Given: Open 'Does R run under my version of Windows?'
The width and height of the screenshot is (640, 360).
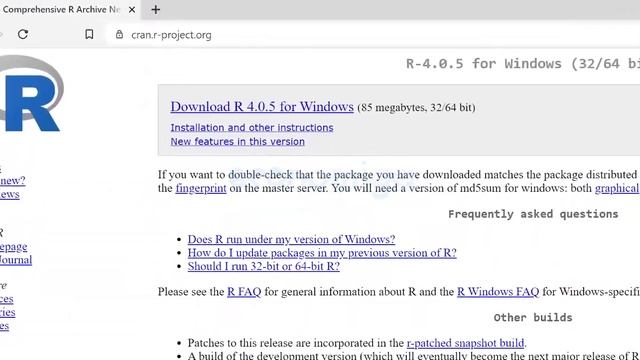Looking at the screenshot, I should point(291,239).
